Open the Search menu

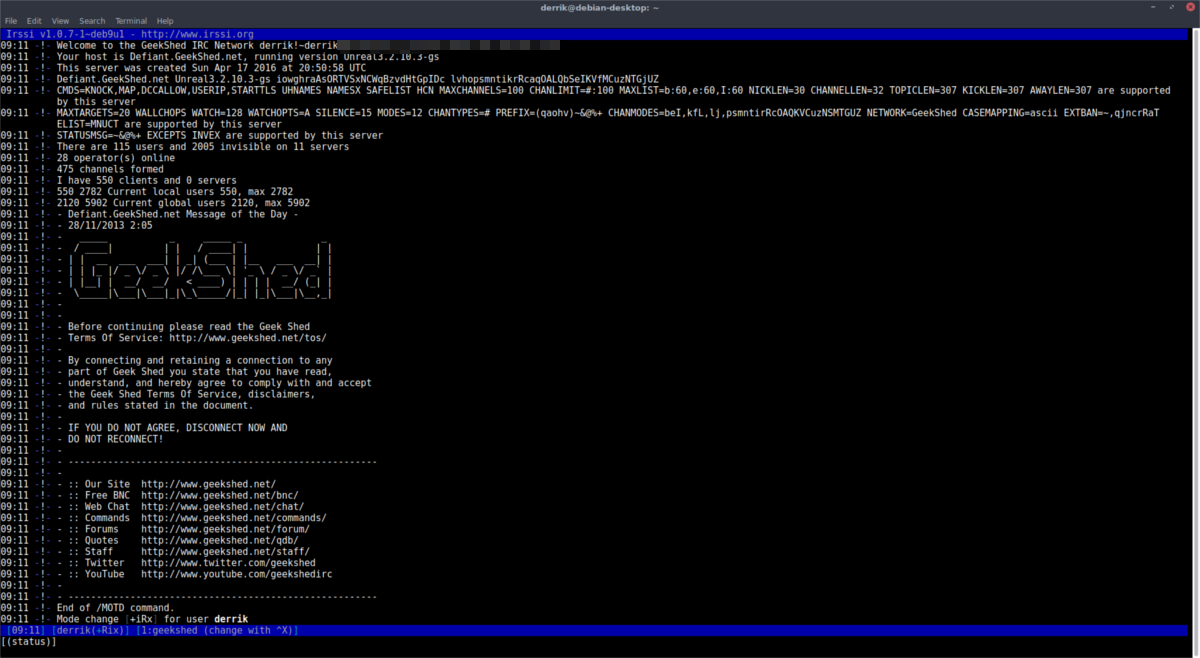pyautogui.click(x=92, y=20)
